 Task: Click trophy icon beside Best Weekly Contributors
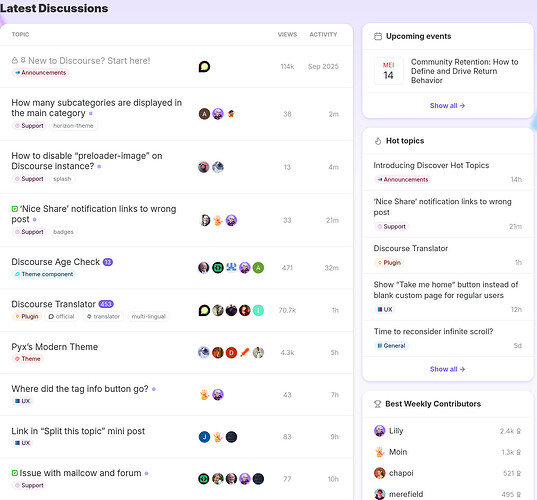(x=377, y=404)
